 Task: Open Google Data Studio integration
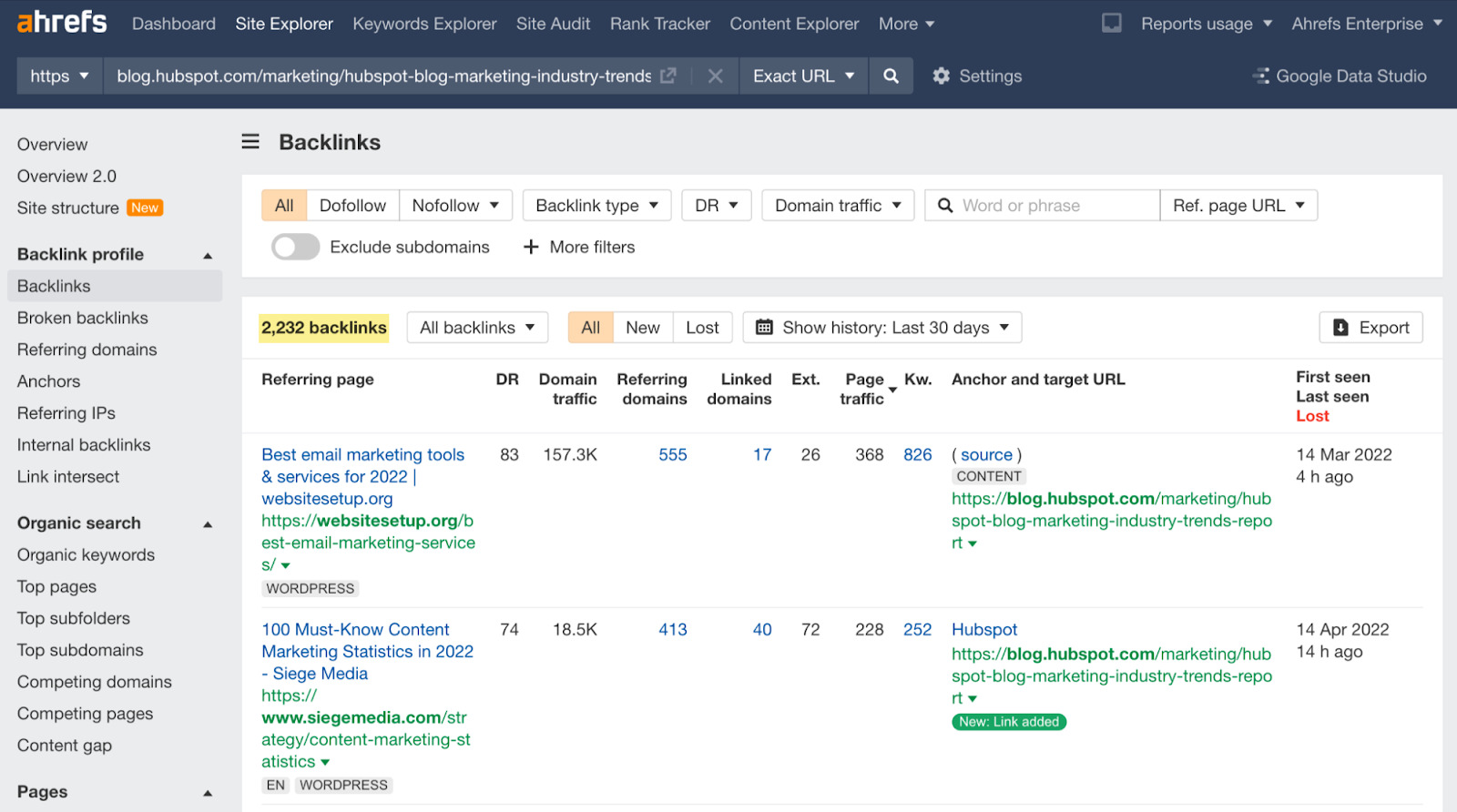tap(1340, 76)
